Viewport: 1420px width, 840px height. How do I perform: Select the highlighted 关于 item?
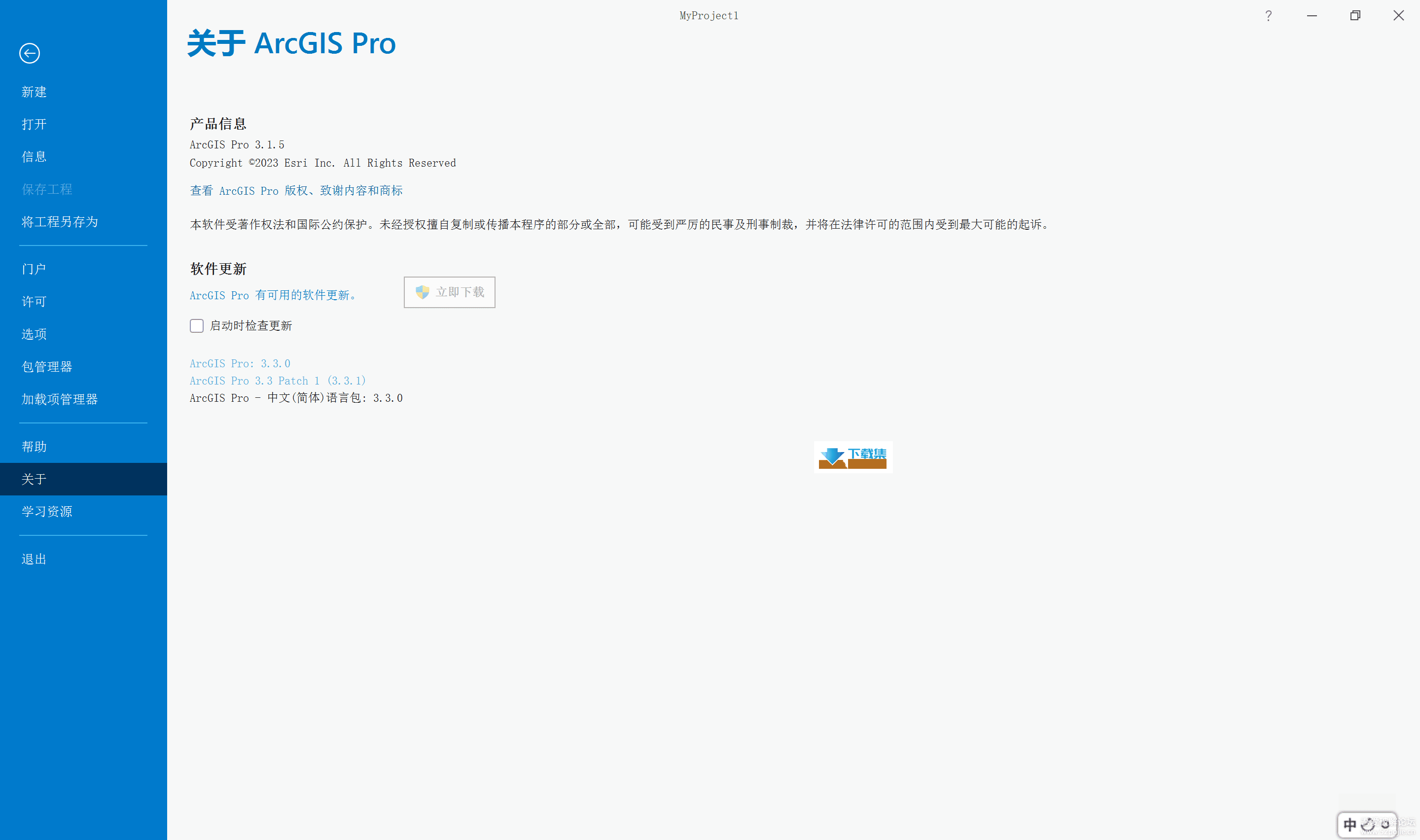(x=83, y=479)
